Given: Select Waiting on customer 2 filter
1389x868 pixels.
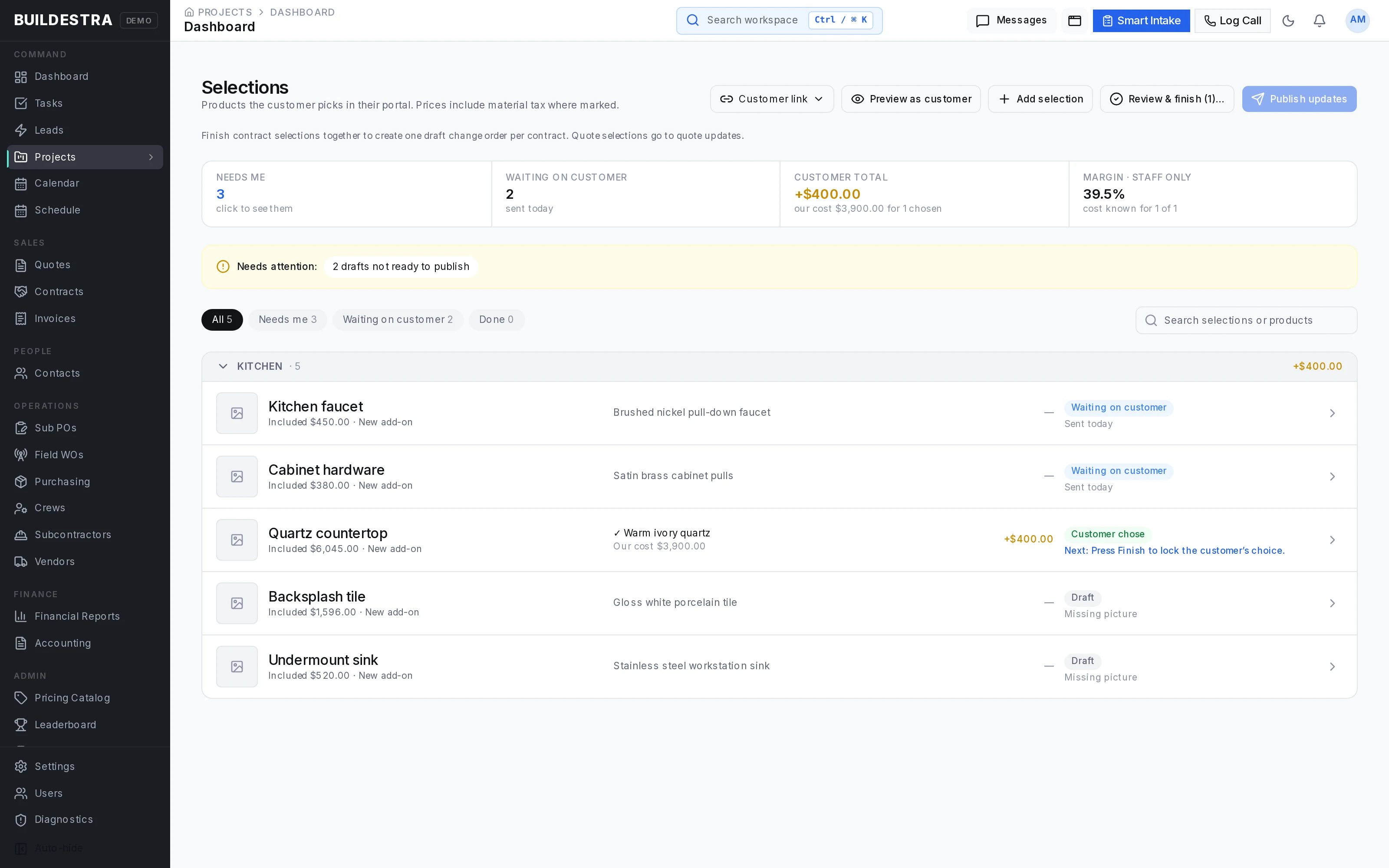Looking at the screenshot, I should click(x=397, y=320).
